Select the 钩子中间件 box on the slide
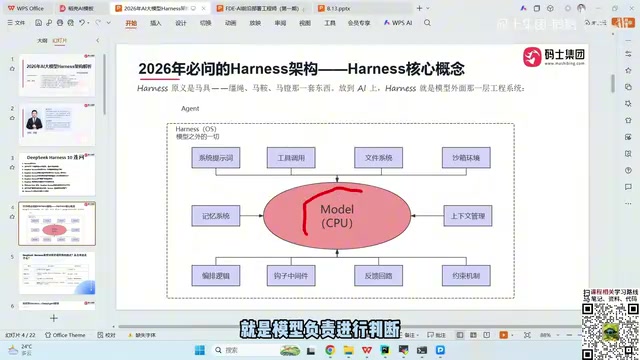The height and width of the screenshot is (360, 640). tap(291, 276)
